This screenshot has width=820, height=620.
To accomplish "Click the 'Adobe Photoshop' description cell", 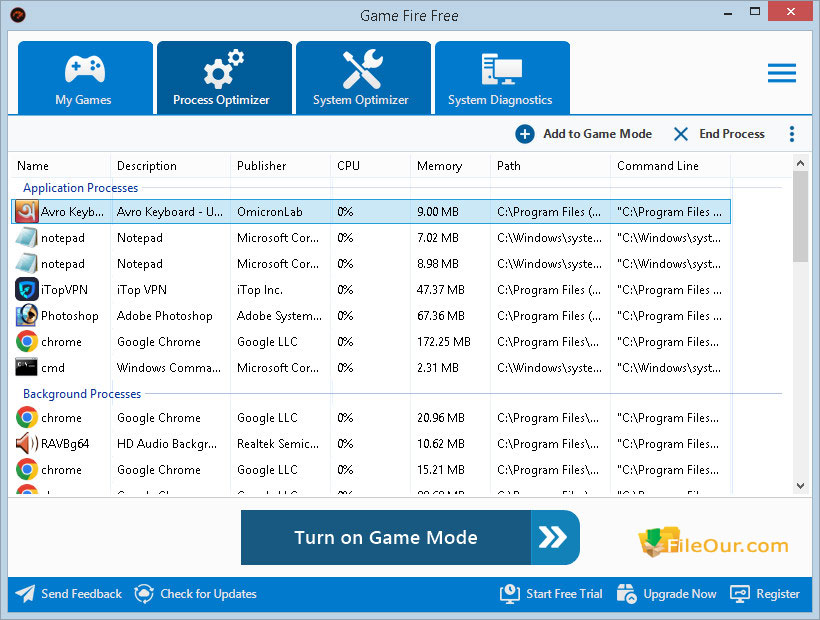I will pos(165,316).
